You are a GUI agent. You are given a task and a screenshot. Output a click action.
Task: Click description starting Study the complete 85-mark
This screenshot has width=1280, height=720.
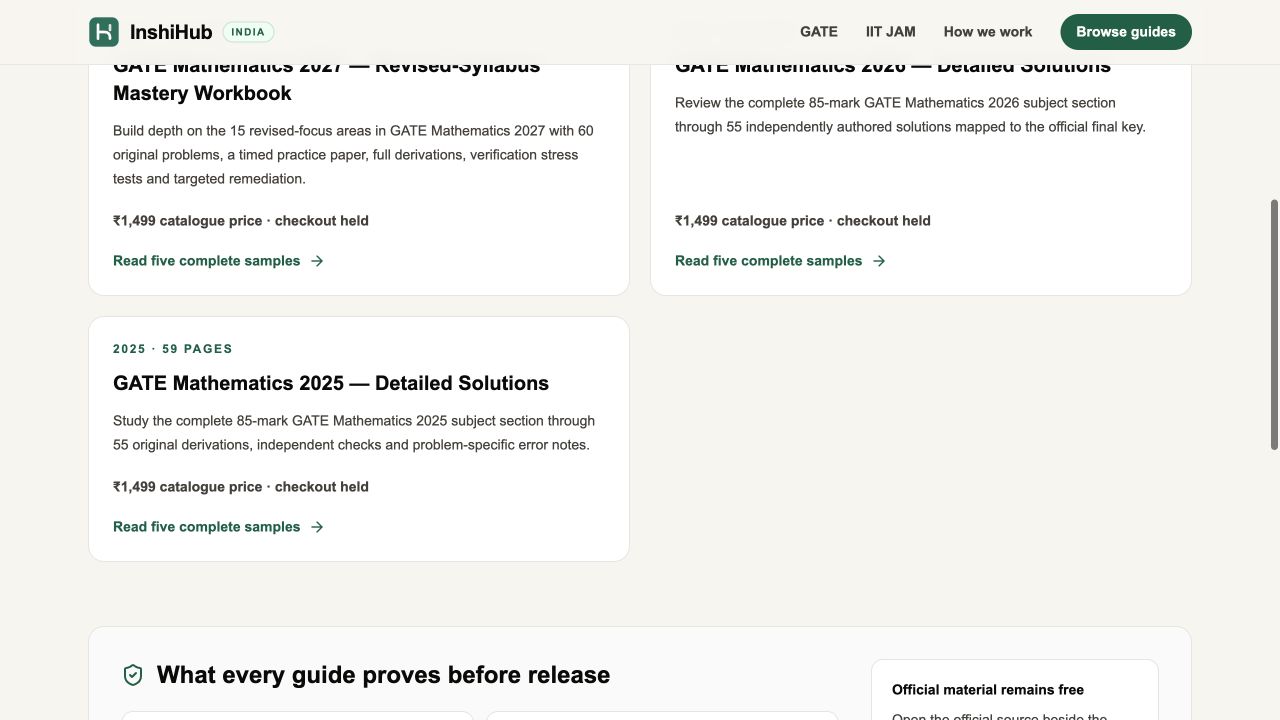[354, 433]
